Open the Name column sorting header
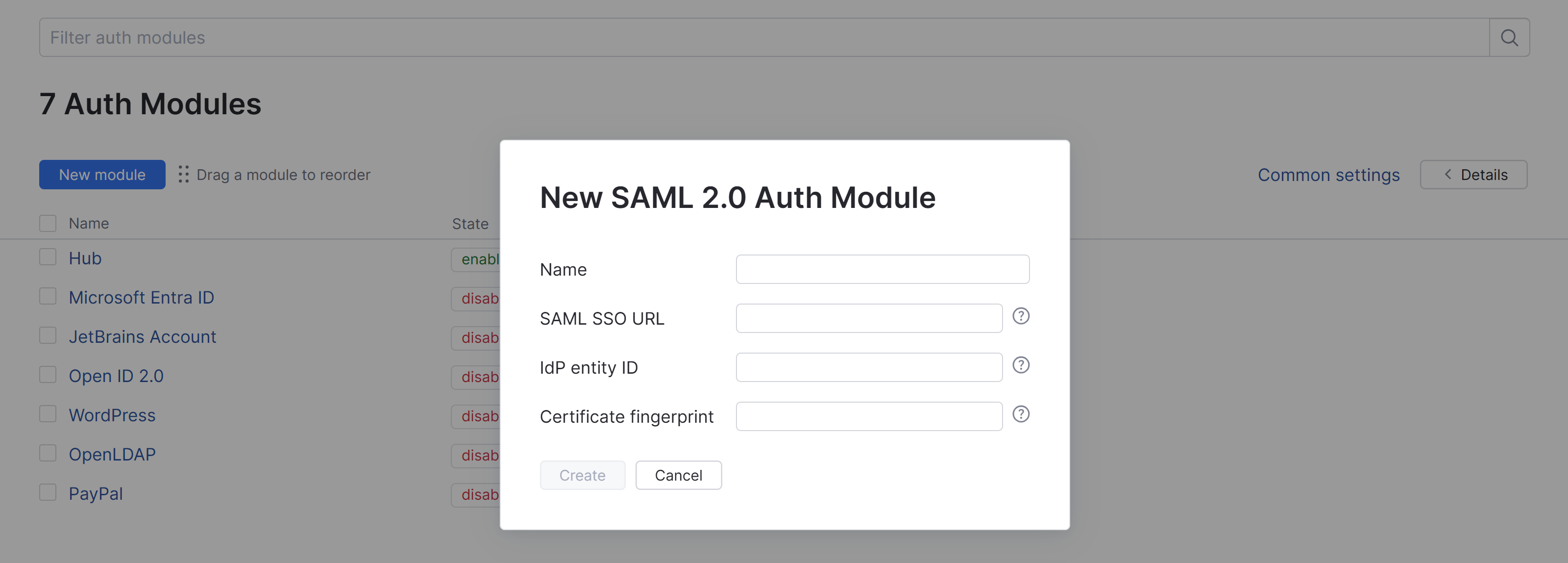Image resolution: width=1568 pixels, height=563 pixels. [x=88, y=223]
